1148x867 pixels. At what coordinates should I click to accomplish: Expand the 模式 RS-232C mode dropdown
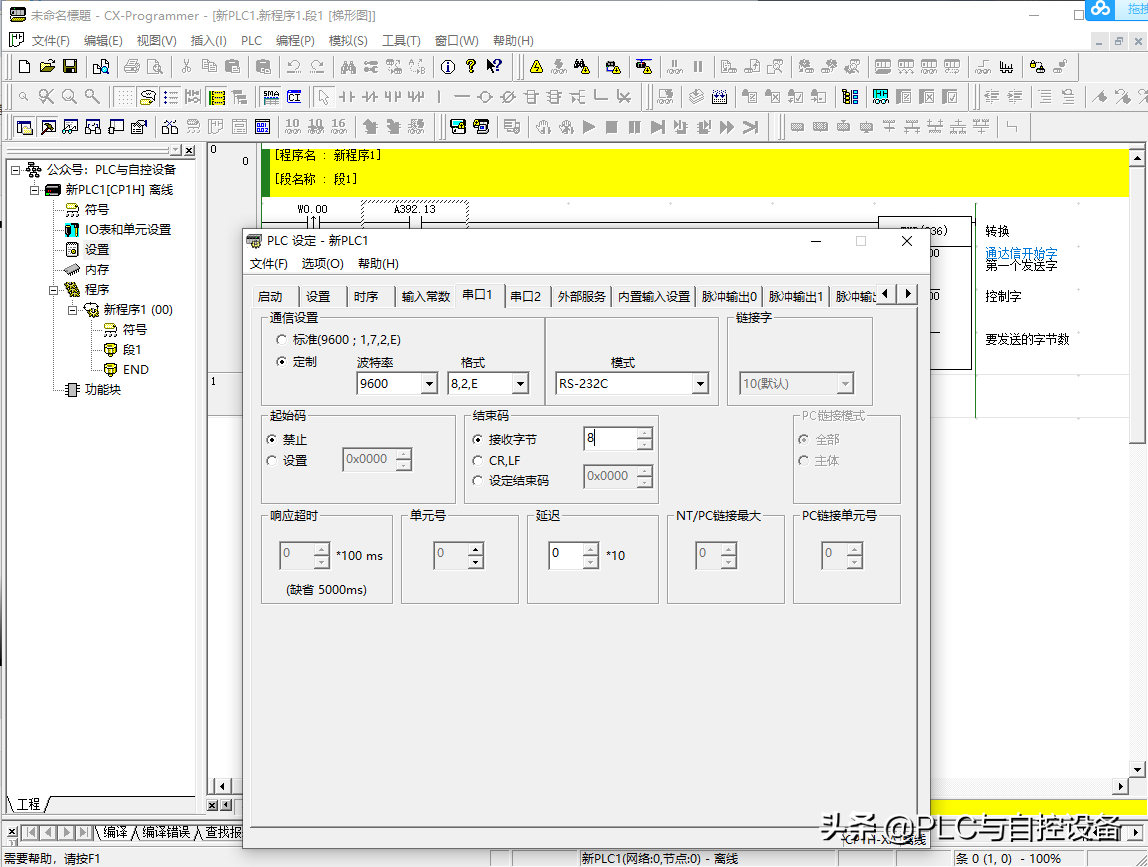point(699,384)
